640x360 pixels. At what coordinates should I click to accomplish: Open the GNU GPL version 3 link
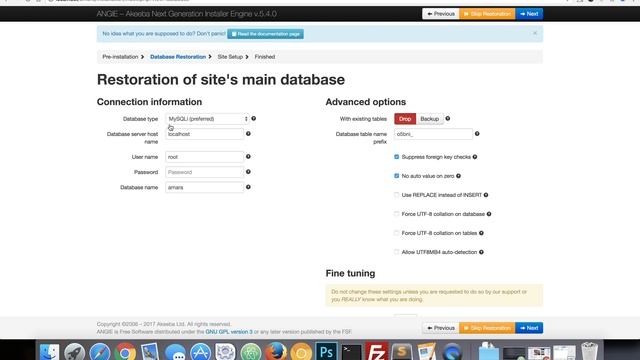229,332
